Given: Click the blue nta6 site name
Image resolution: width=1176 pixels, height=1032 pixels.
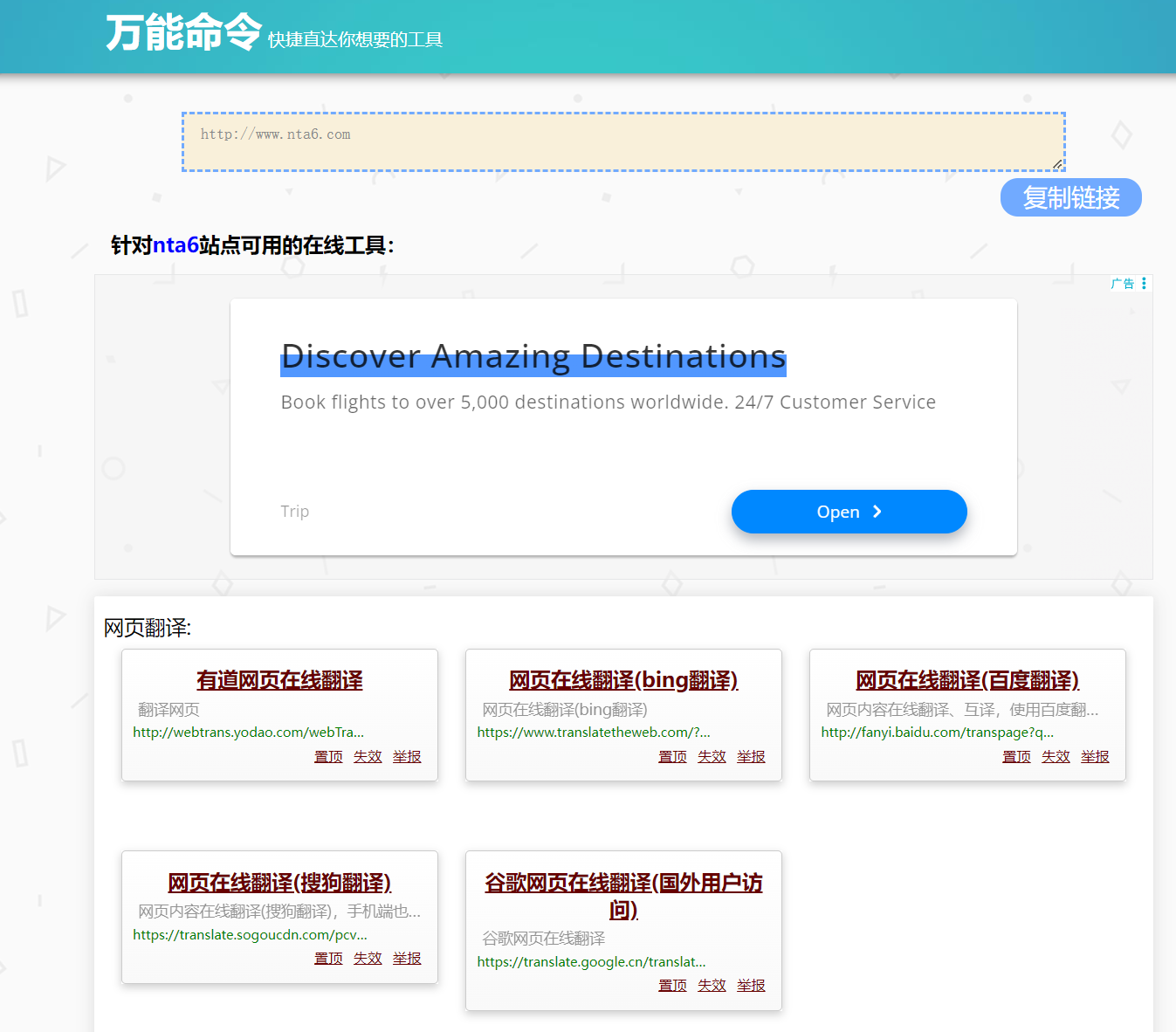Looking at the screenshot, I should [175, 245].
